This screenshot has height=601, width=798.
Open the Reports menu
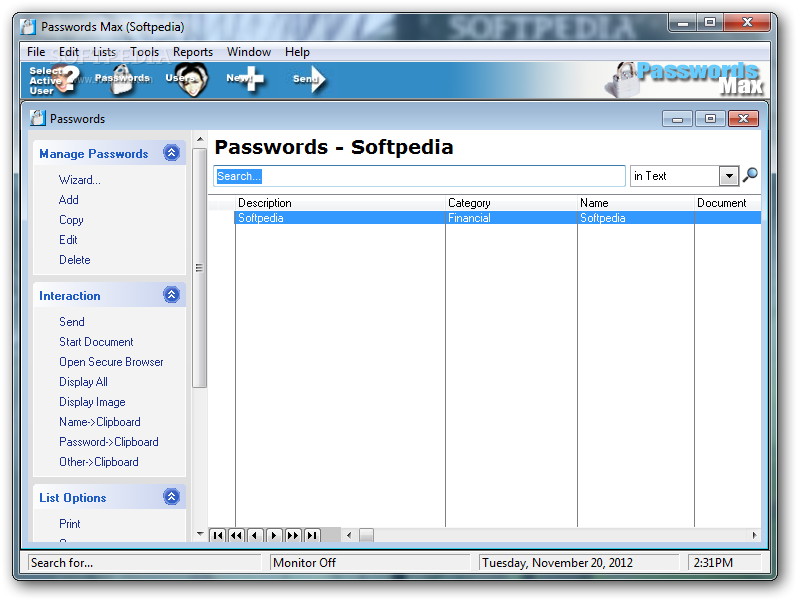point(193,52)
